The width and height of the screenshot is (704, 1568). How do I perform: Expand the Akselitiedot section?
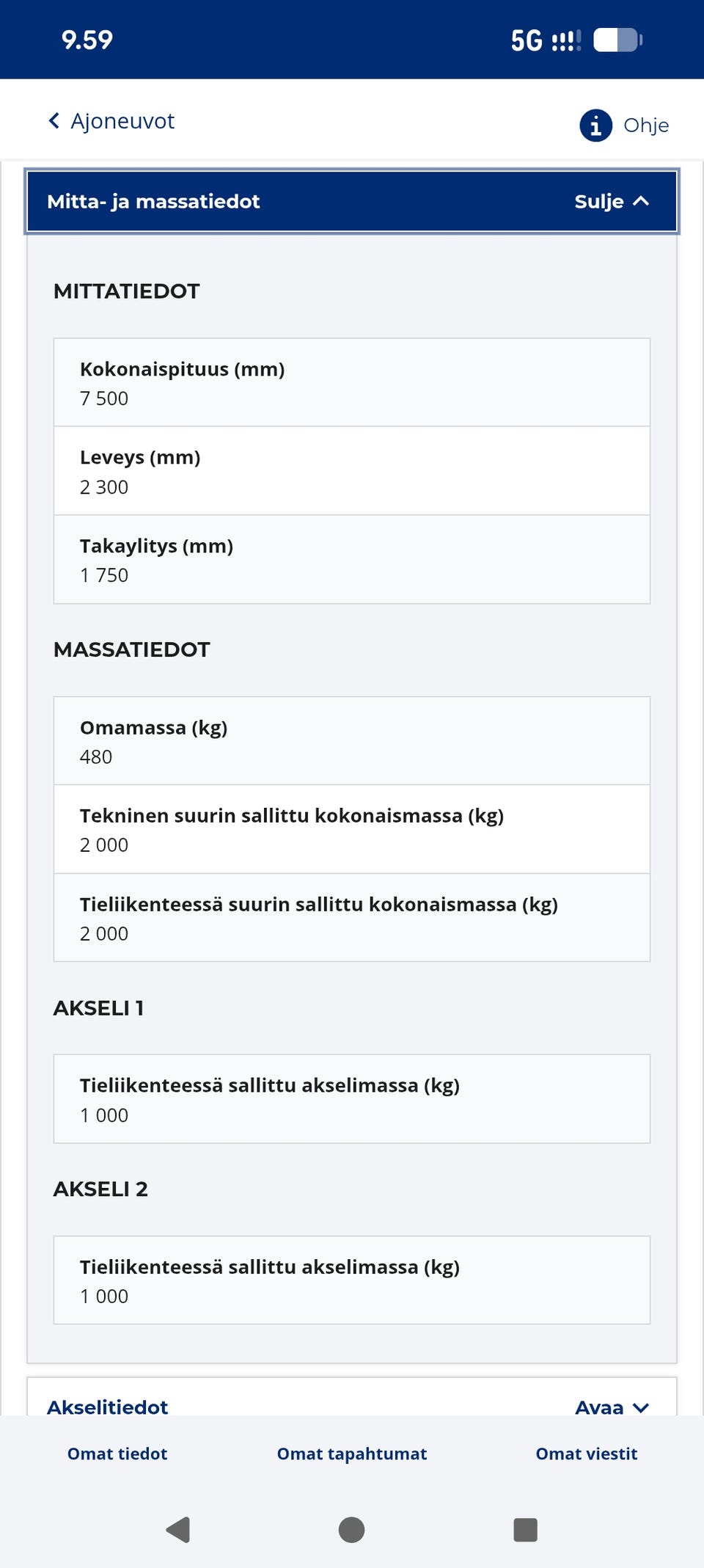pyautogui.click(x=352, y=1406)
